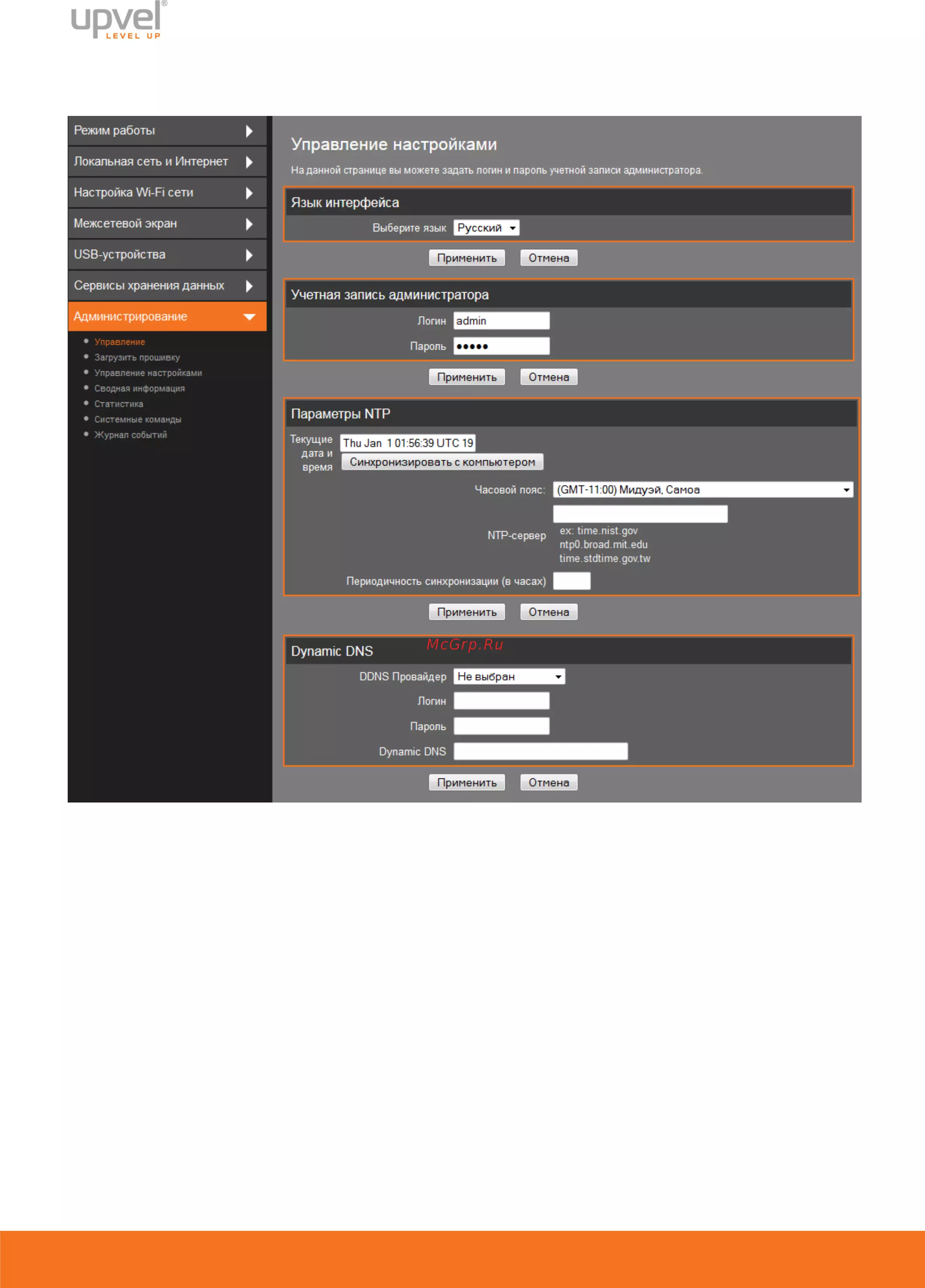Expand Локальная сеть и Интернет section
Image resolution: width=925 pixels, height=1288 pixels.
pyautogui.click(x=249, y=163)
